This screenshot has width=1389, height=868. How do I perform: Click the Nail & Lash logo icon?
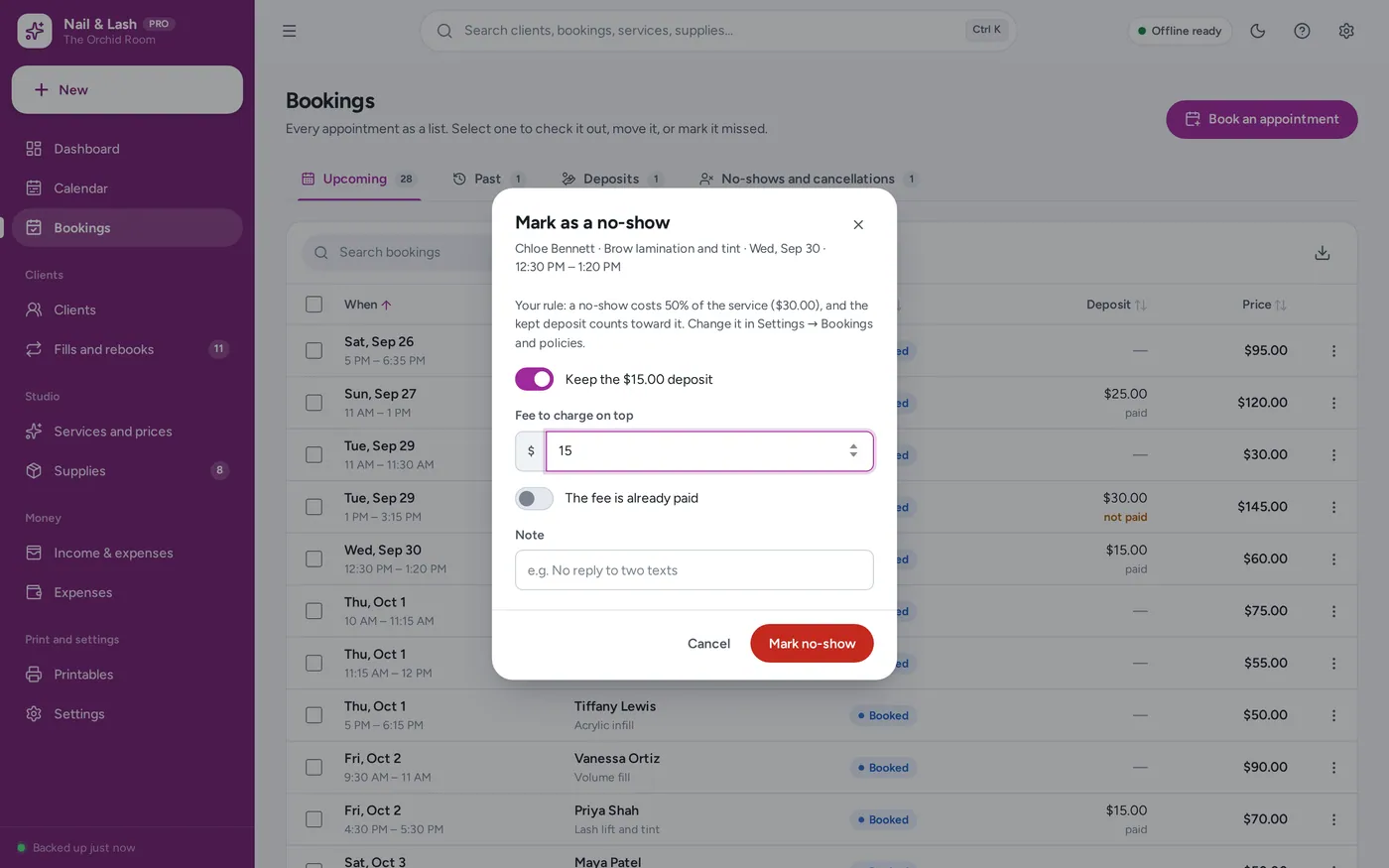pyautogui.click(x=35, y=31)
